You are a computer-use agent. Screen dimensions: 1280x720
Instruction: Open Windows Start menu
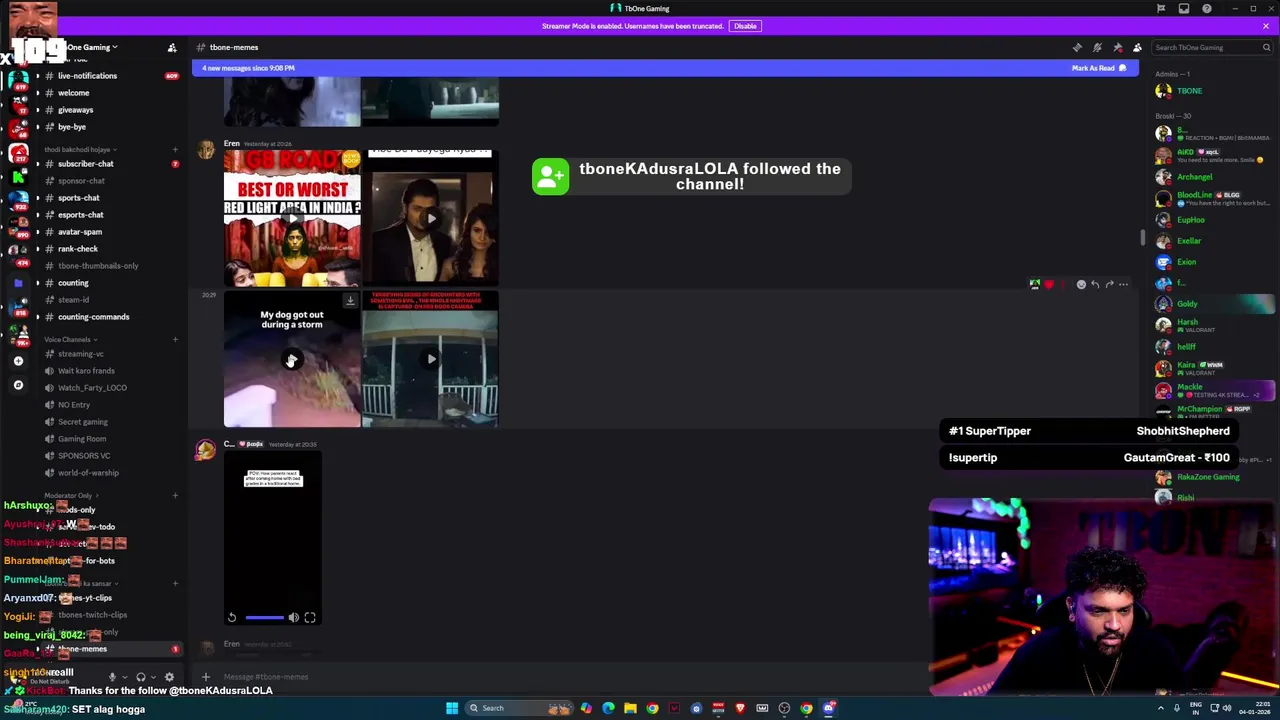click(x=452, y=708)
